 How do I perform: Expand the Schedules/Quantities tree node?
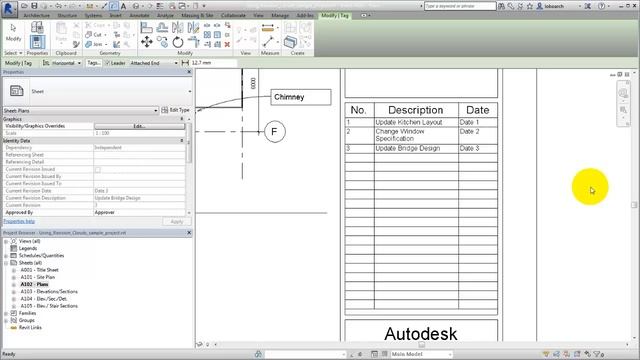click(6, 256)
